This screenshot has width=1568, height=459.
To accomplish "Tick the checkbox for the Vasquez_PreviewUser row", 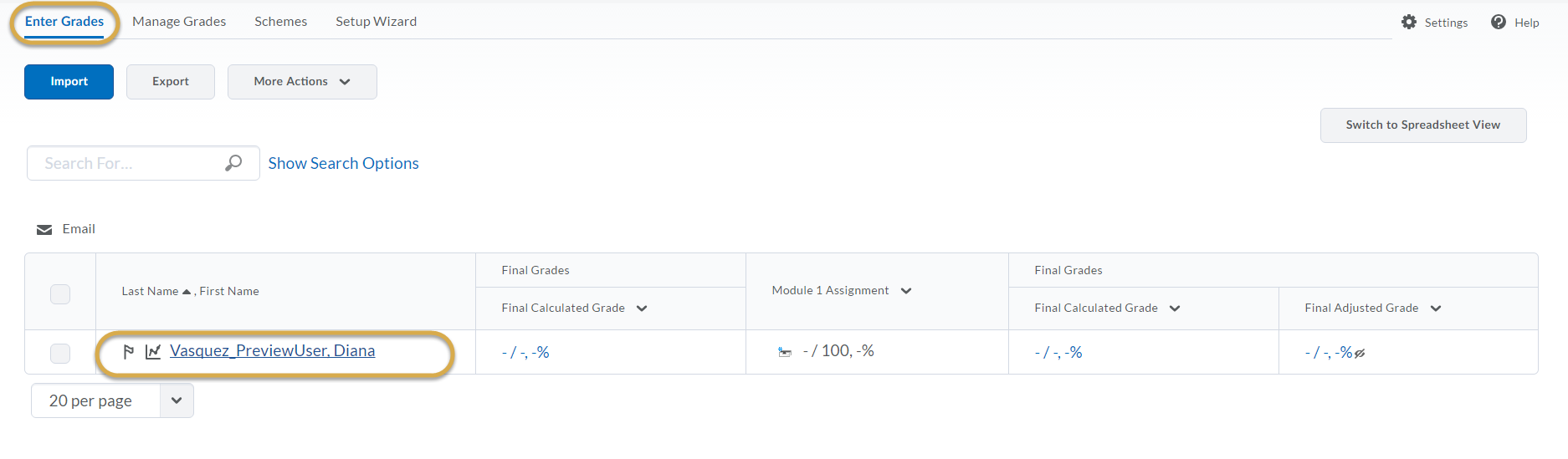I will tap(60, 354).
